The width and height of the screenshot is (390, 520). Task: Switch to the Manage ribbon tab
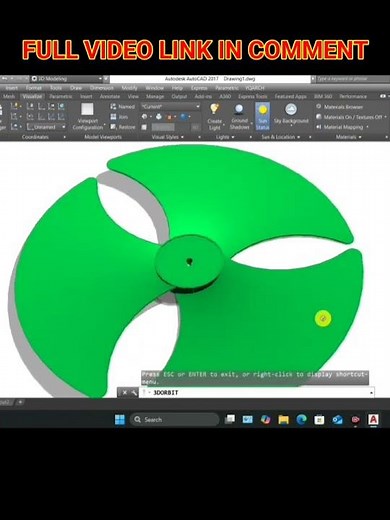(155, 97)
